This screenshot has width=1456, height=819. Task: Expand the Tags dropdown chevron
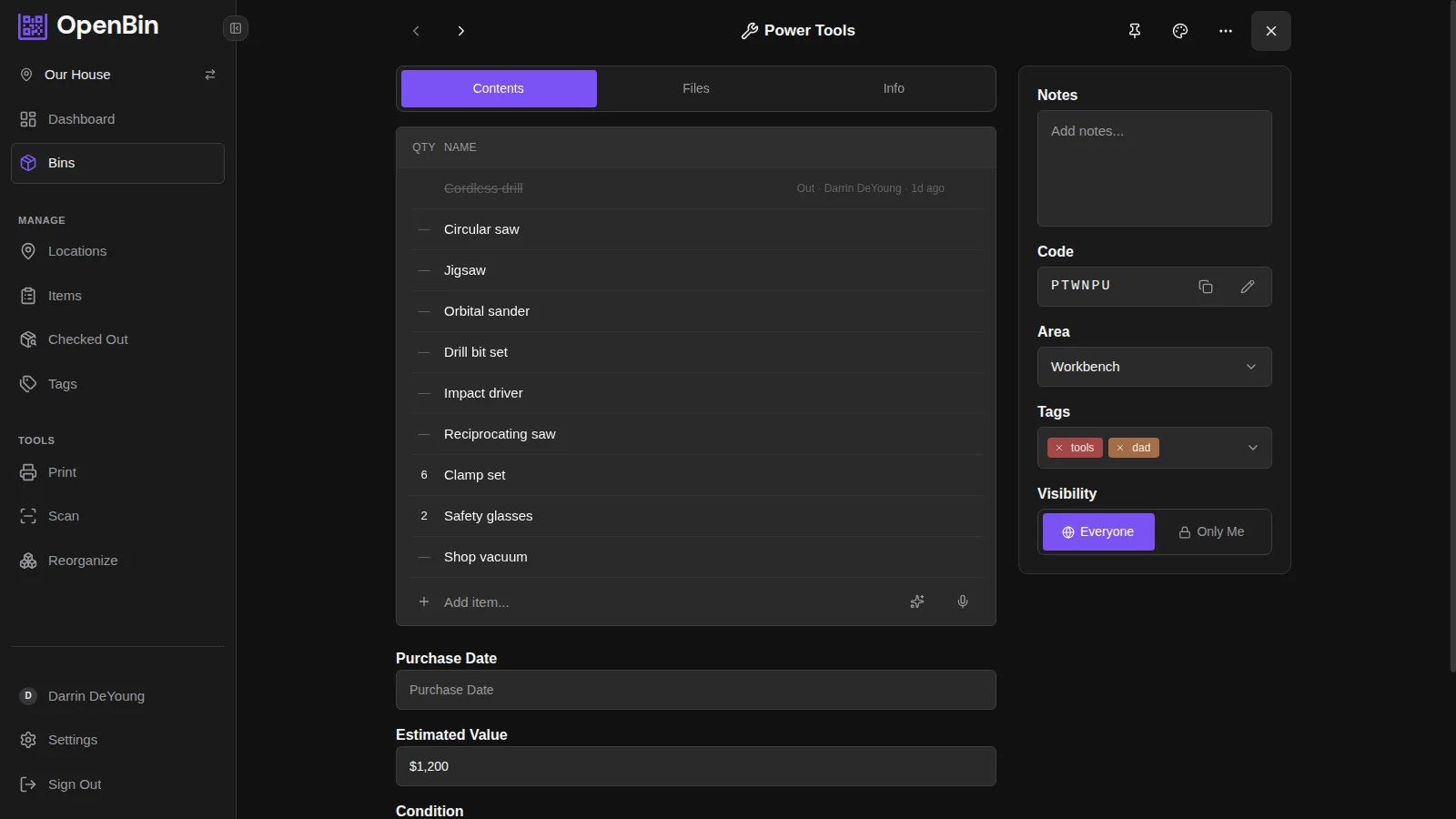(1252, 448)
